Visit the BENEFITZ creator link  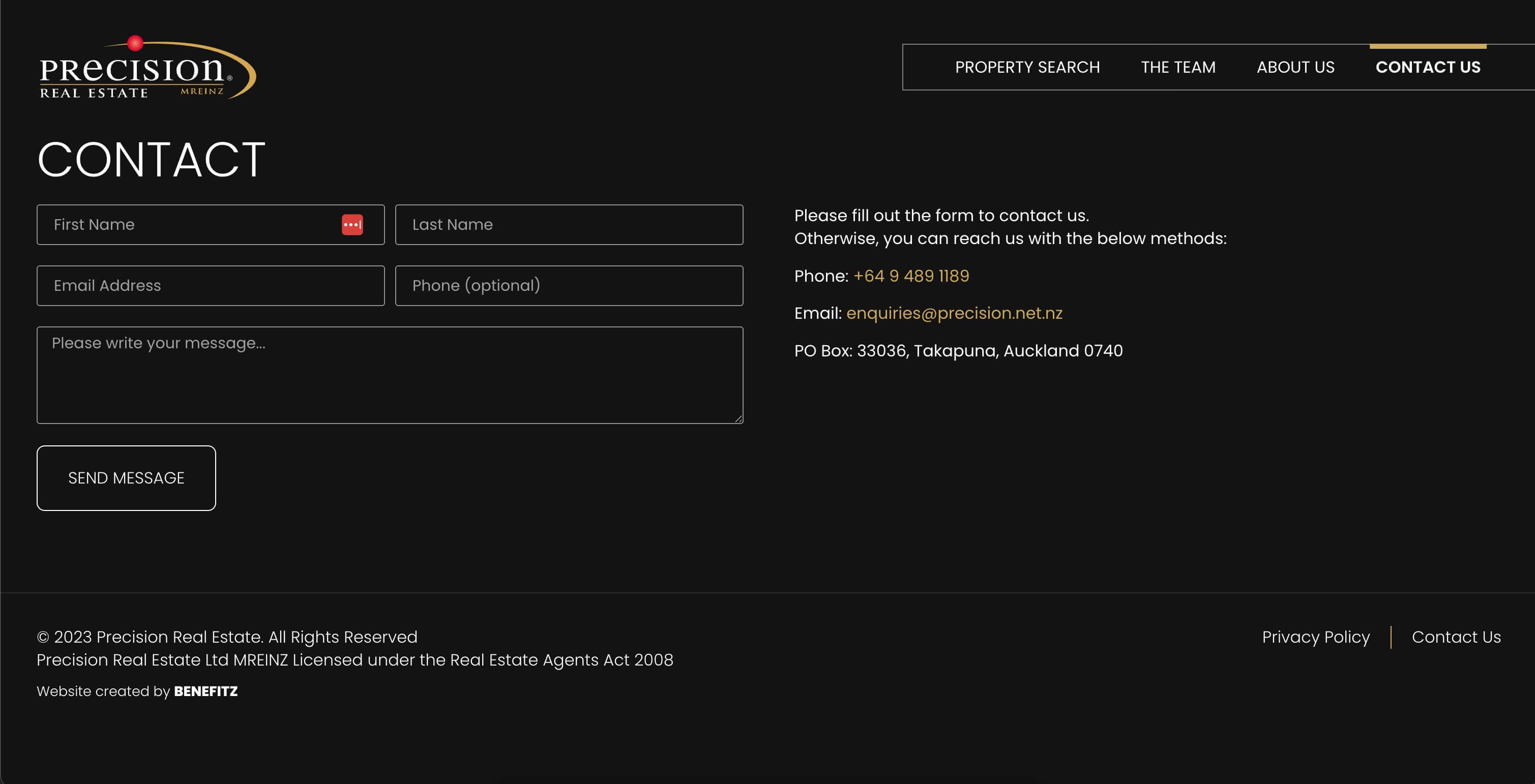(x=205, y=691)
